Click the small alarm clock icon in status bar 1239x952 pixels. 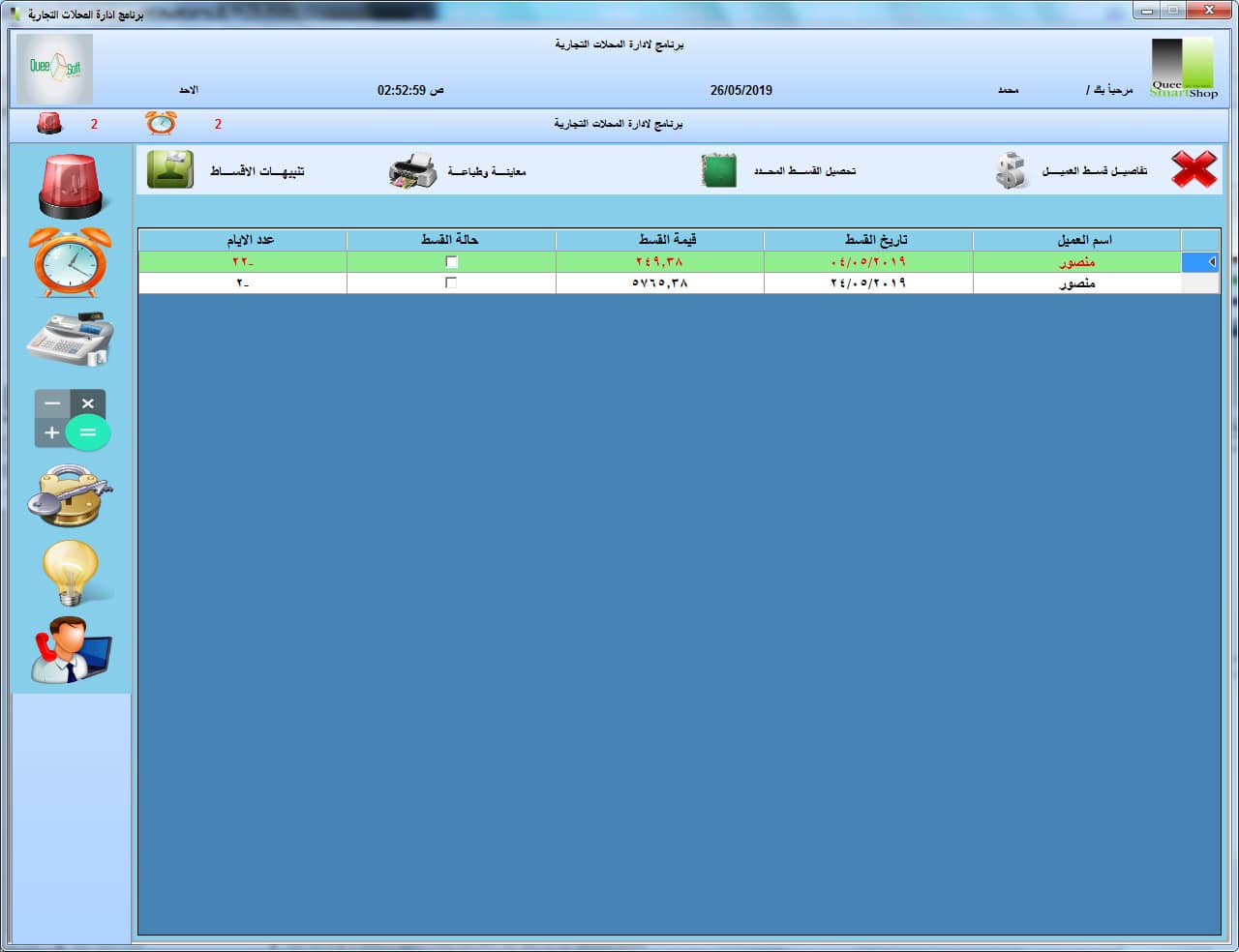[x=161, y=124]
